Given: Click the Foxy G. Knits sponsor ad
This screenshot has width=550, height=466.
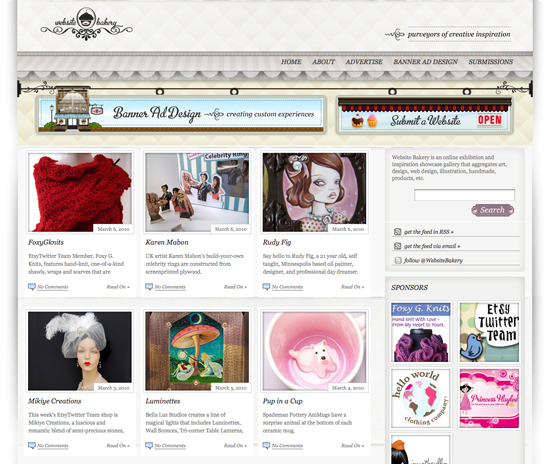Looking at the screenshot, I should pos(421,332).
